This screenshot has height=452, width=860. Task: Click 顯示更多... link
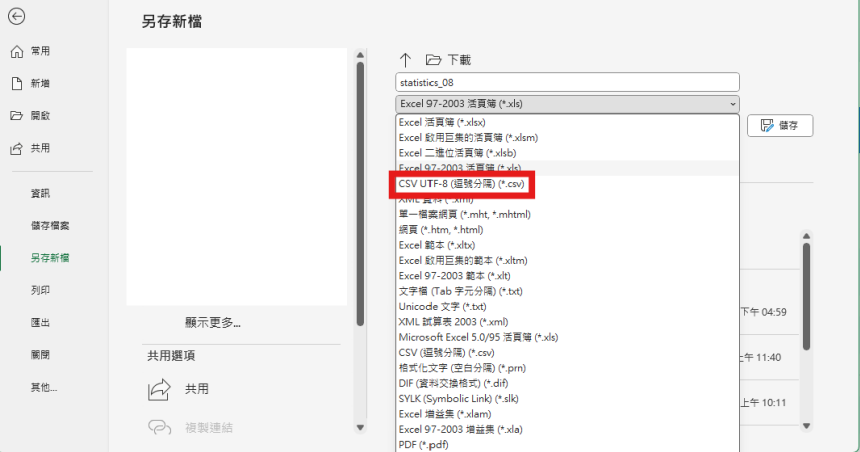[212, 322]
